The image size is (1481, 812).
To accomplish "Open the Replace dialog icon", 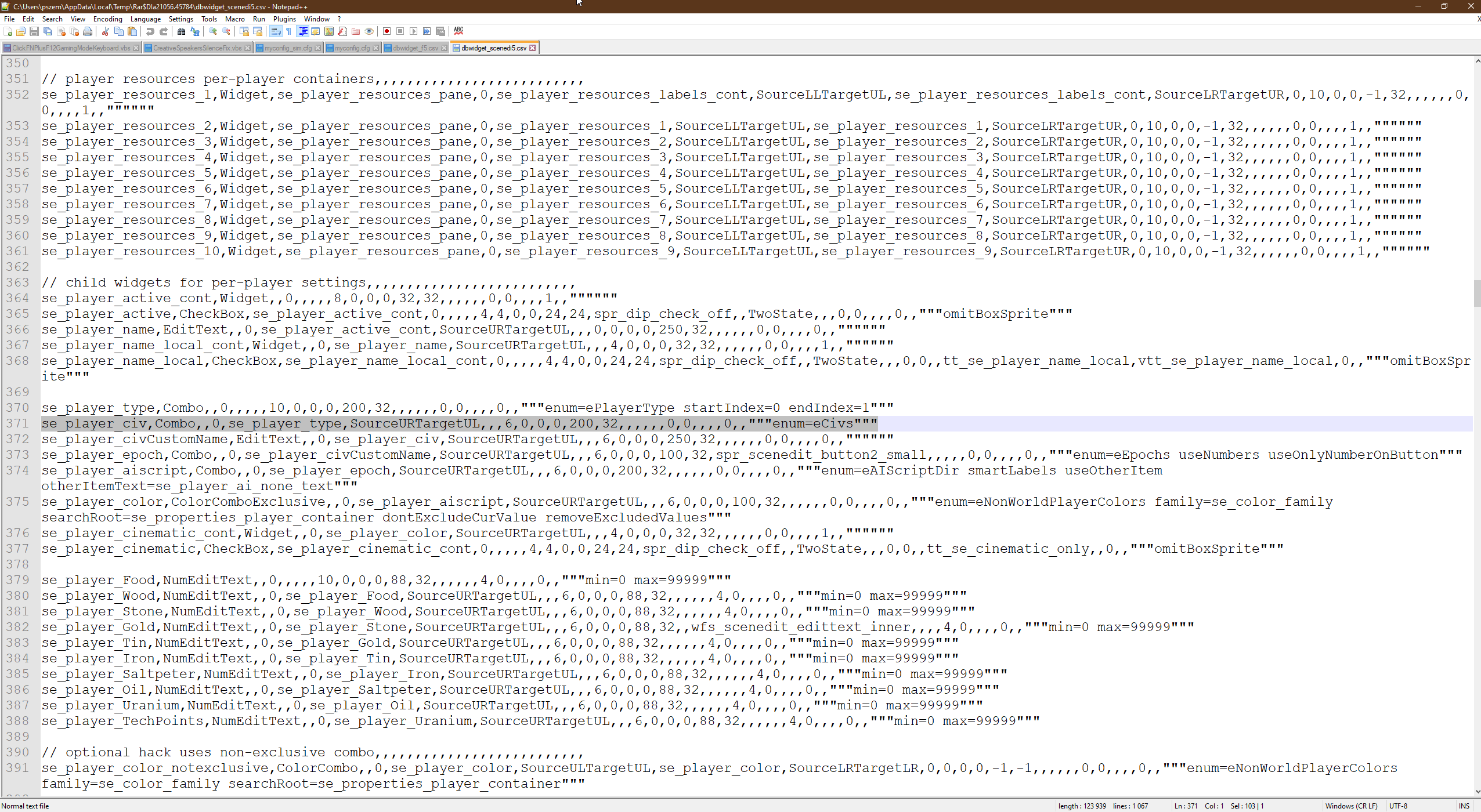I will coord(195,31).
